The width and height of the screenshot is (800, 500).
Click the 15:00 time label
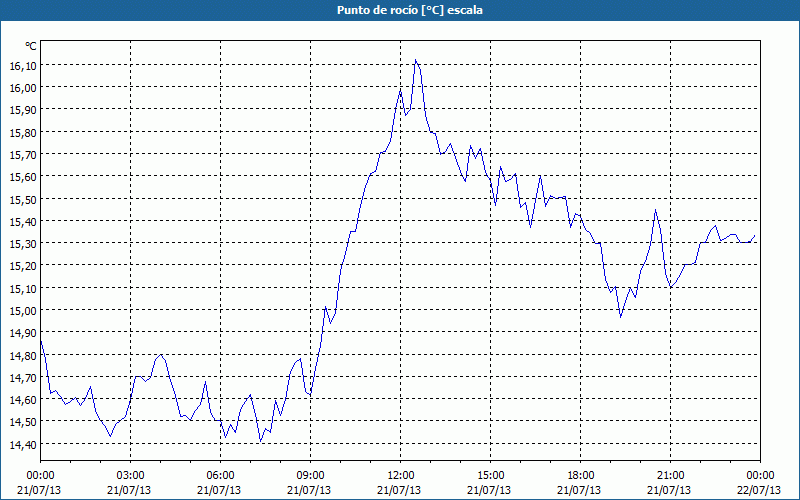(x=490, y=476)
